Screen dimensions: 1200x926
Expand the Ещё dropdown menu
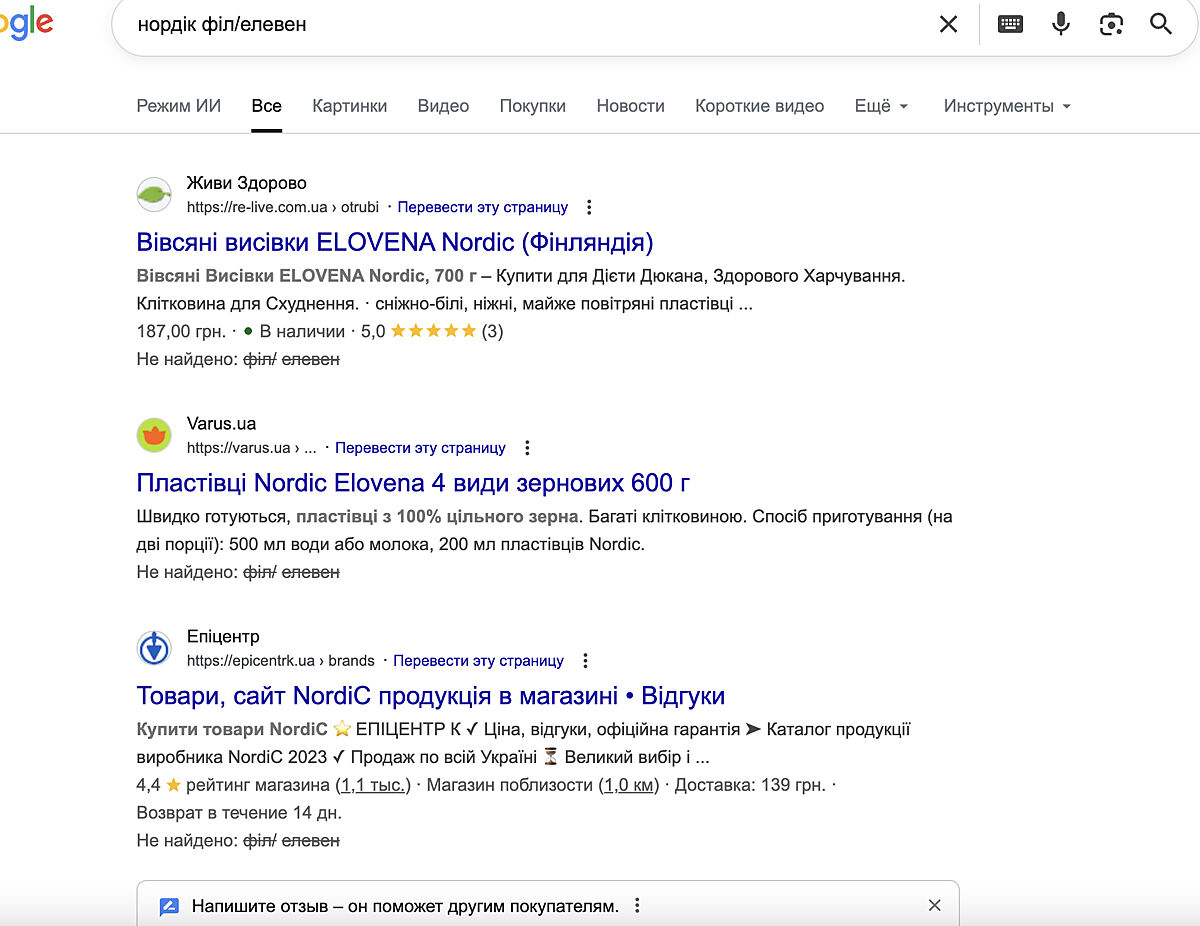coord(881,106)
